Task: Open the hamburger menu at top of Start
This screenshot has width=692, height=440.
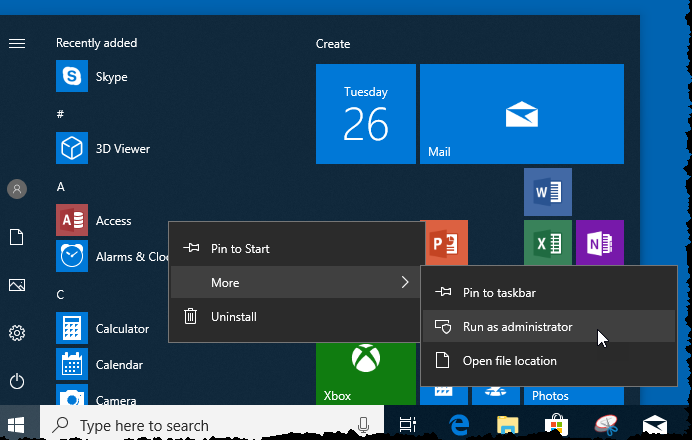Action: coord(17,43)
